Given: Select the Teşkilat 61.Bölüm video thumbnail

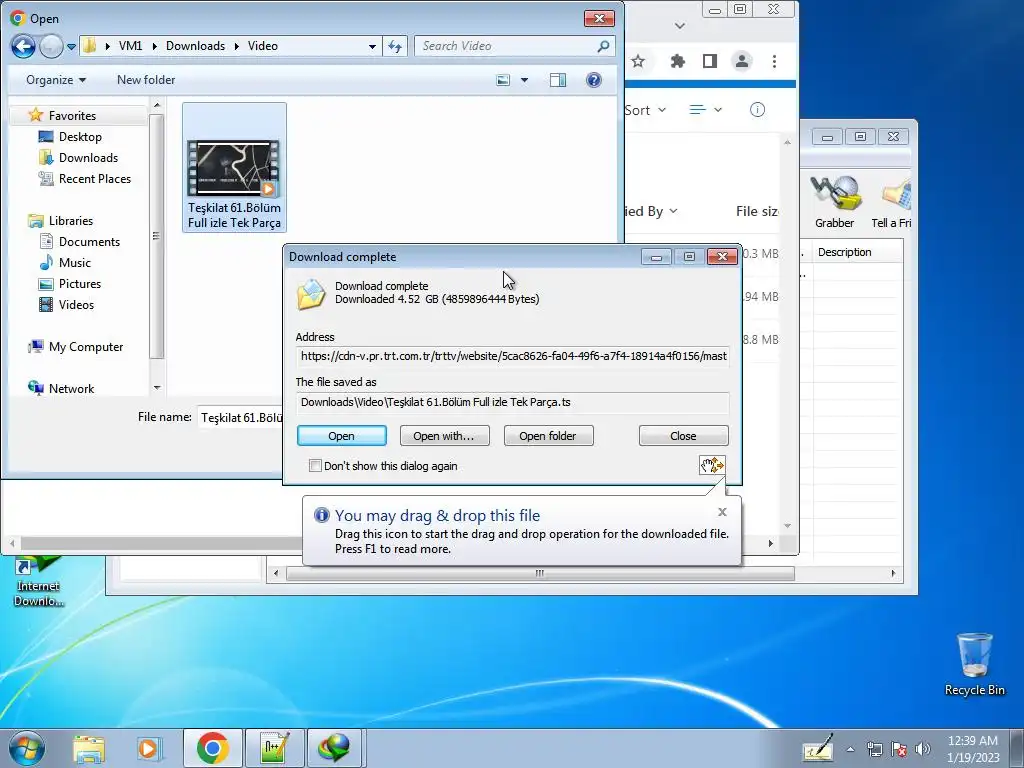Looking at the screenshot, I should (234, 168).
